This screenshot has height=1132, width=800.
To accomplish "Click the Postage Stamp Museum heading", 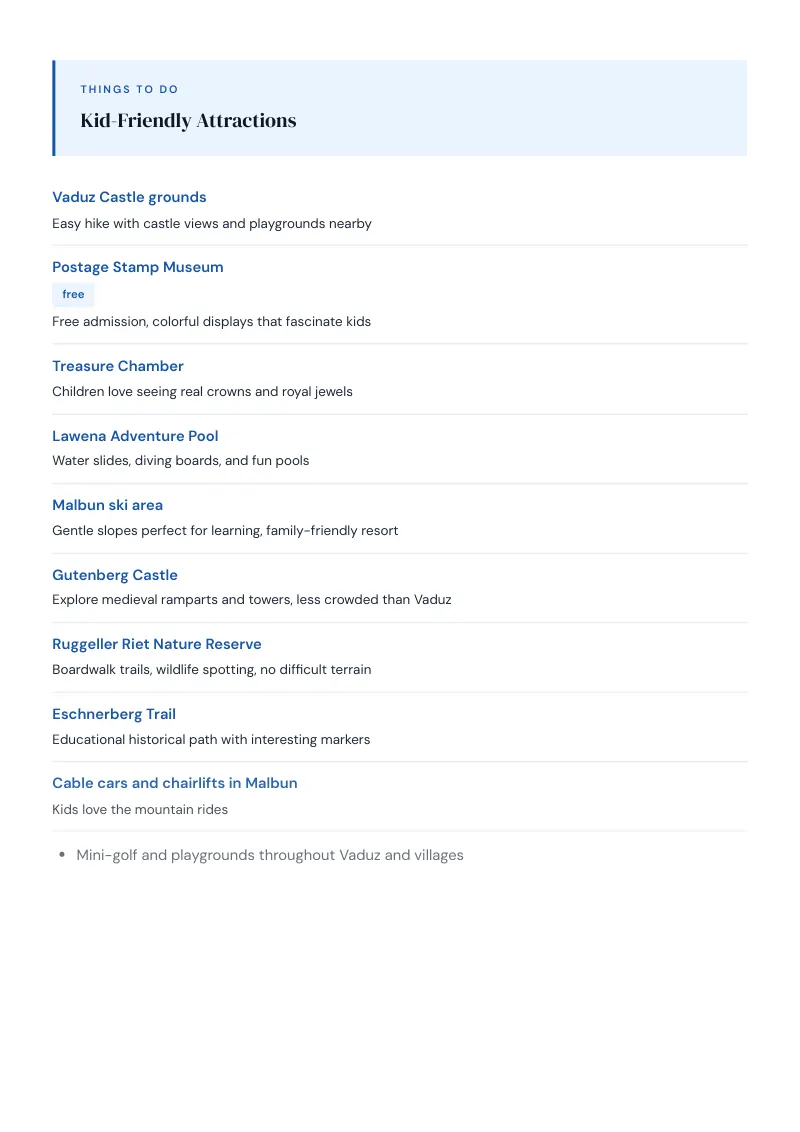I will pos(138,267).
